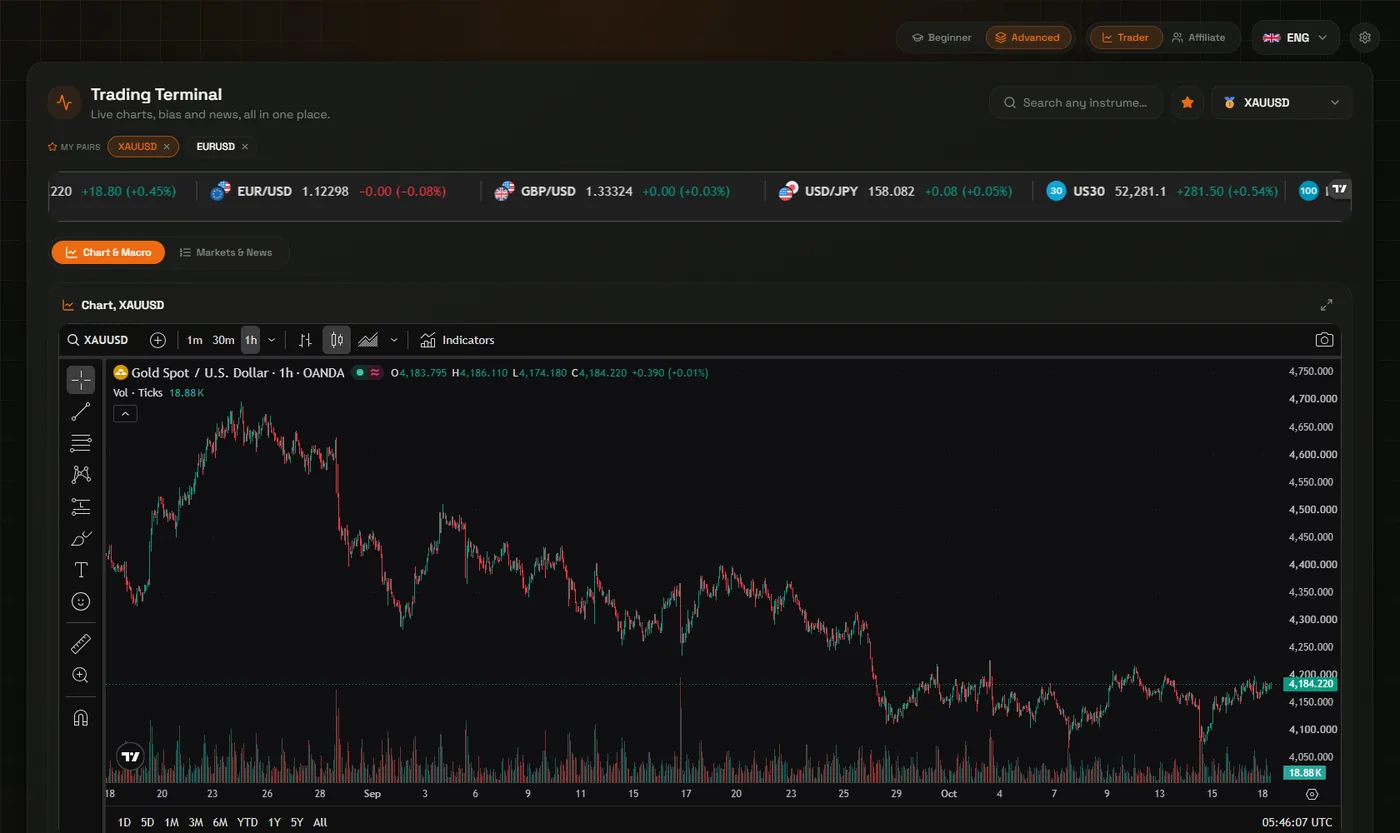Click the favorite star button
The image size is (1400, 833).
[1187, 103]
